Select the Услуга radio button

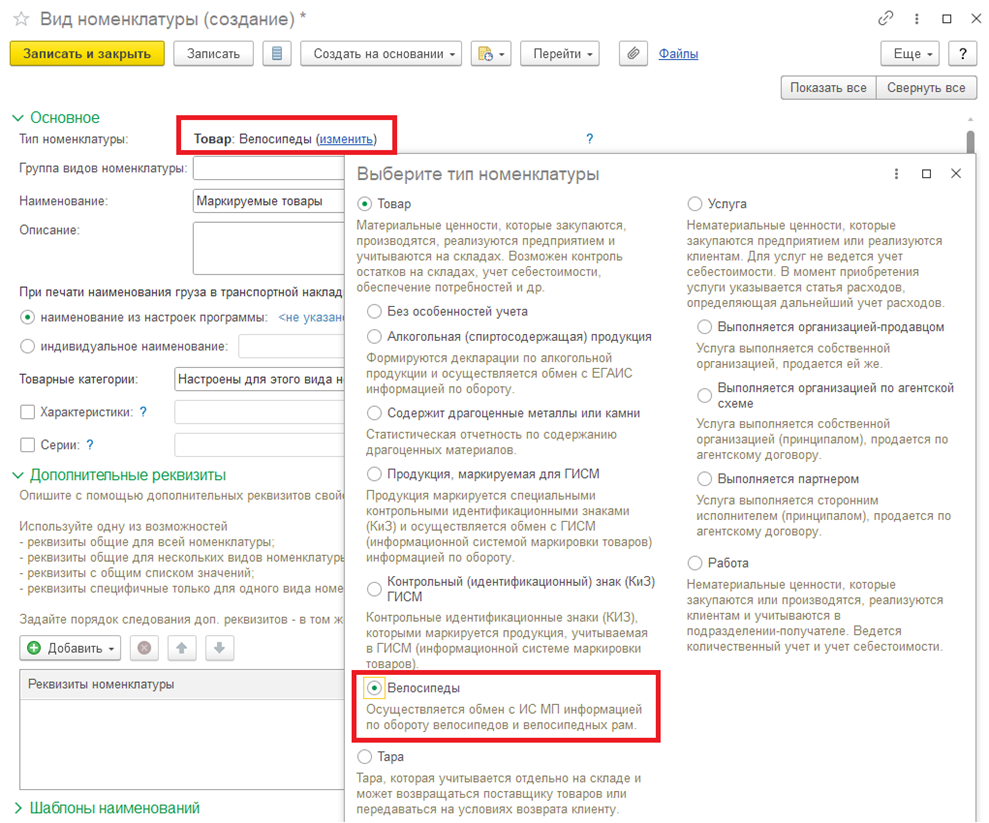point(694,204)
